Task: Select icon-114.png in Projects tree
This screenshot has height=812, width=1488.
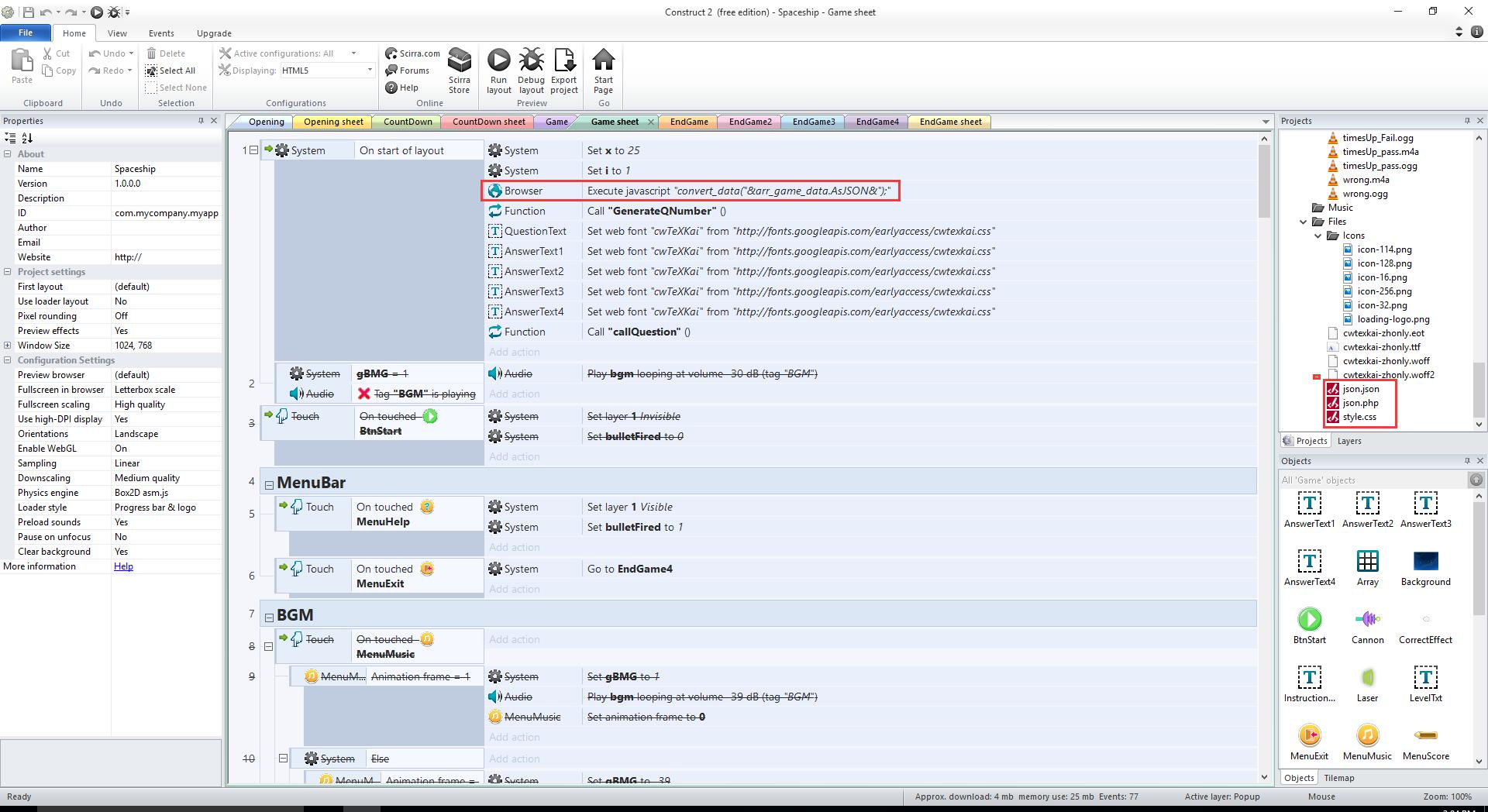Action: click(1384, 249)
